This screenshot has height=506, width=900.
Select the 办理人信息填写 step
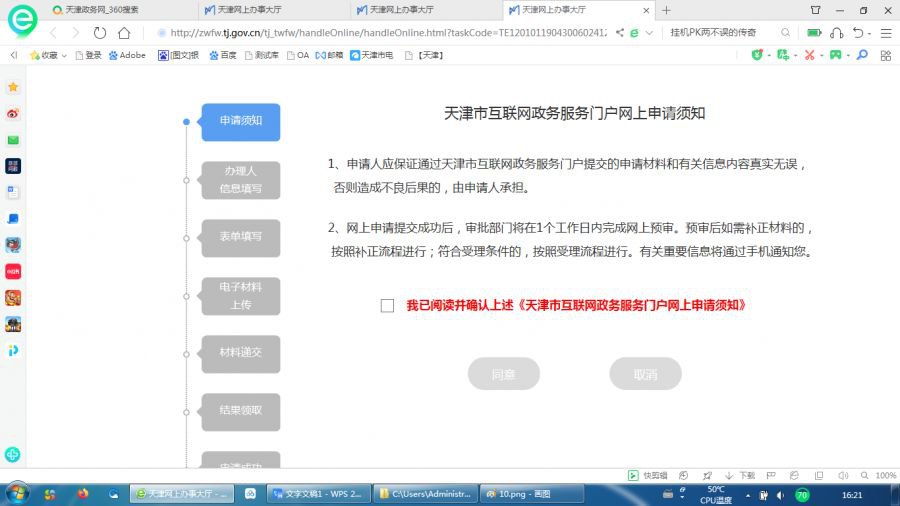point(240,180)
